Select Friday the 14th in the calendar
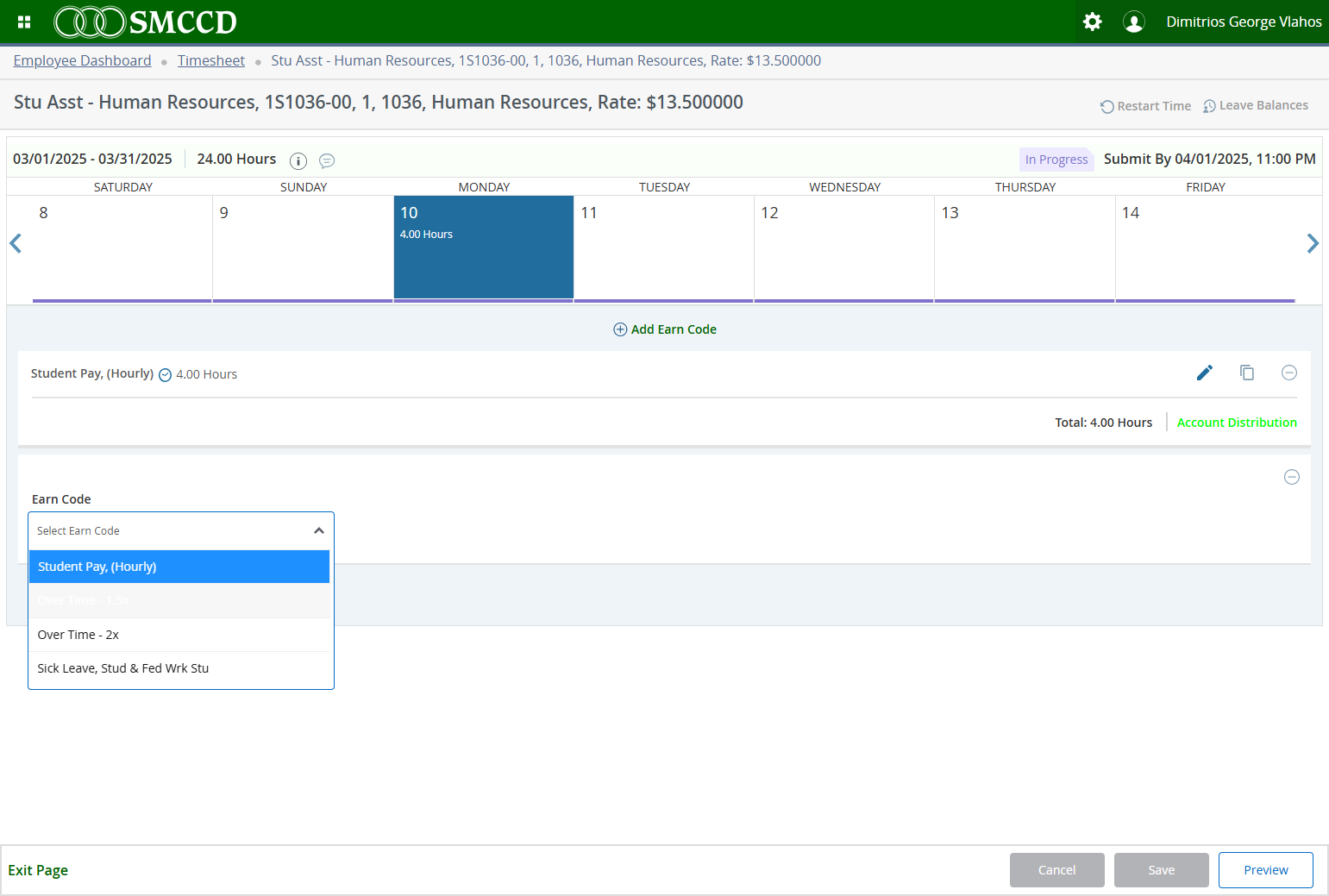1329x896 pixels. pyautogui.click(x=1206, y=247)
